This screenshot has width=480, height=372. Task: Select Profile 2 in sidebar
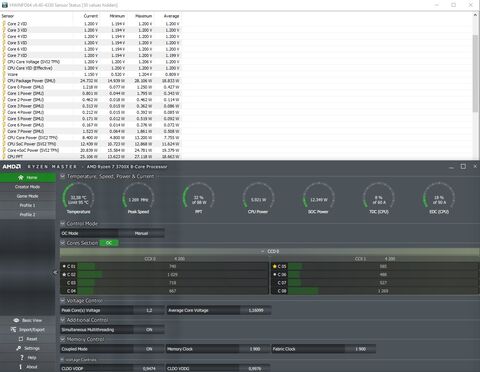click(x=27, y=215)
